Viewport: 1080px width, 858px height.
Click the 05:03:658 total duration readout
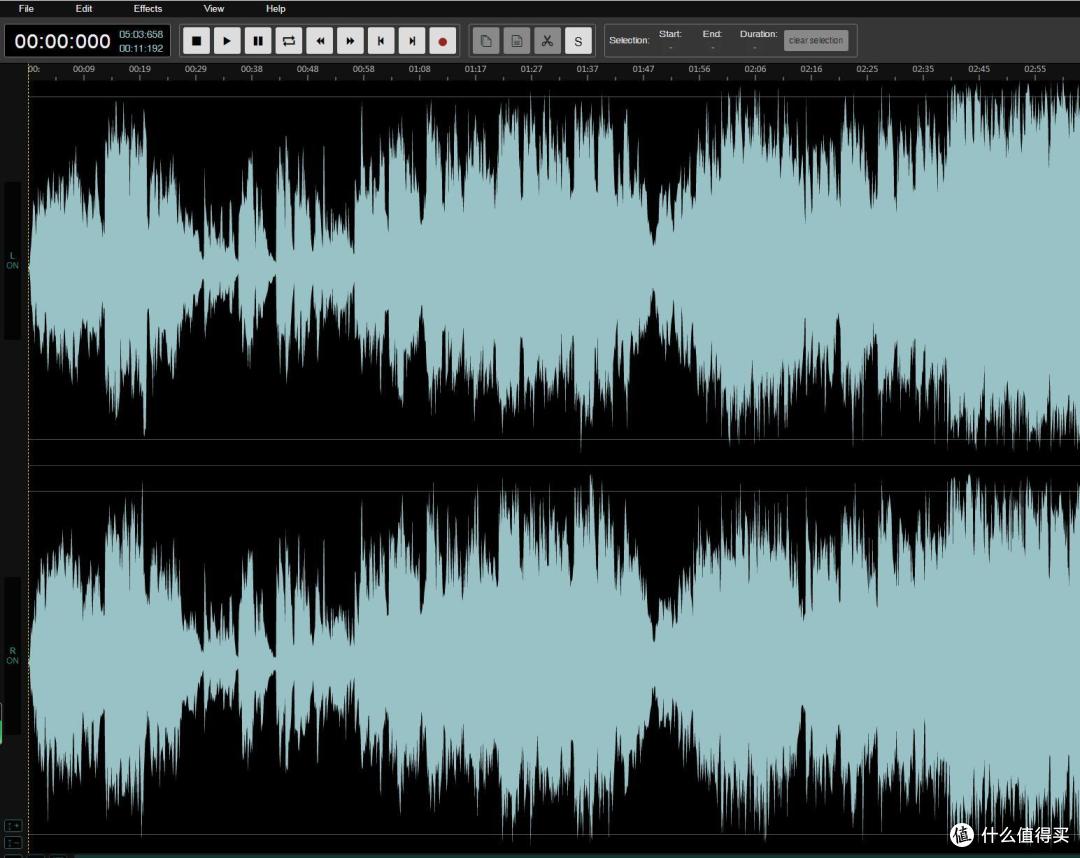(x=141, y=34)
